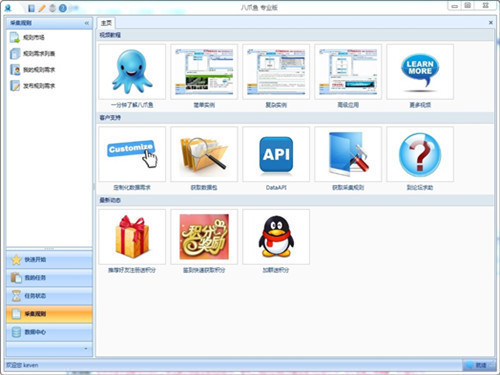Viewport: 500px width, 375px height.
Task: Open help via the blue question-mark toolbar icon
Action: [62, 8]
